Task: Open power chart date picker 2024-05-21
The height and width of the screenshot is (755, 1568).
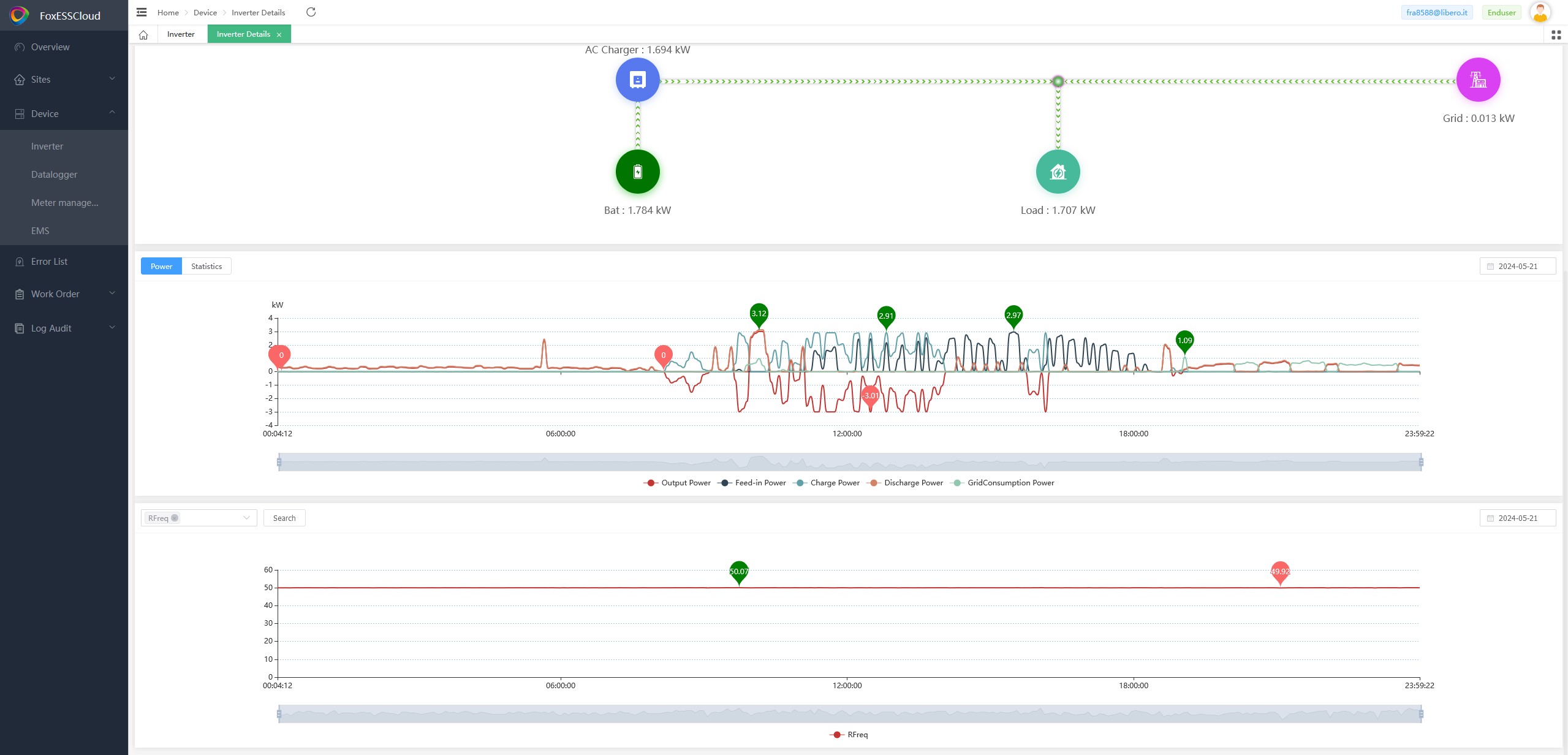Action: (x=1517, y=266)
